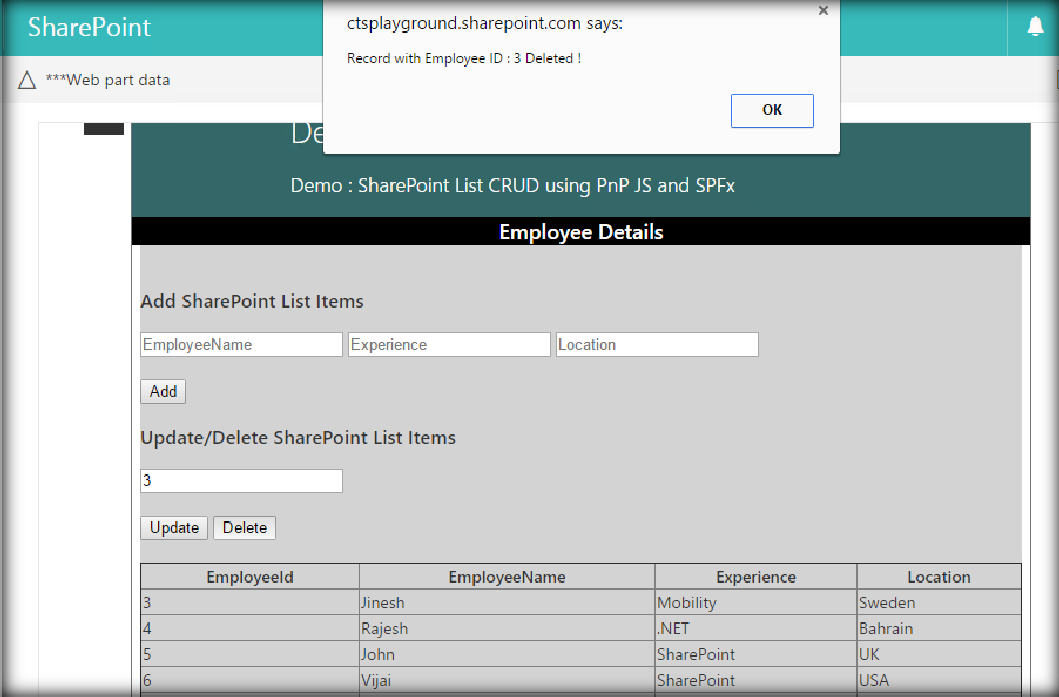Click the Add button
Image resolution: width=1059 pixels, height=697 pixels.
[163, 392]
